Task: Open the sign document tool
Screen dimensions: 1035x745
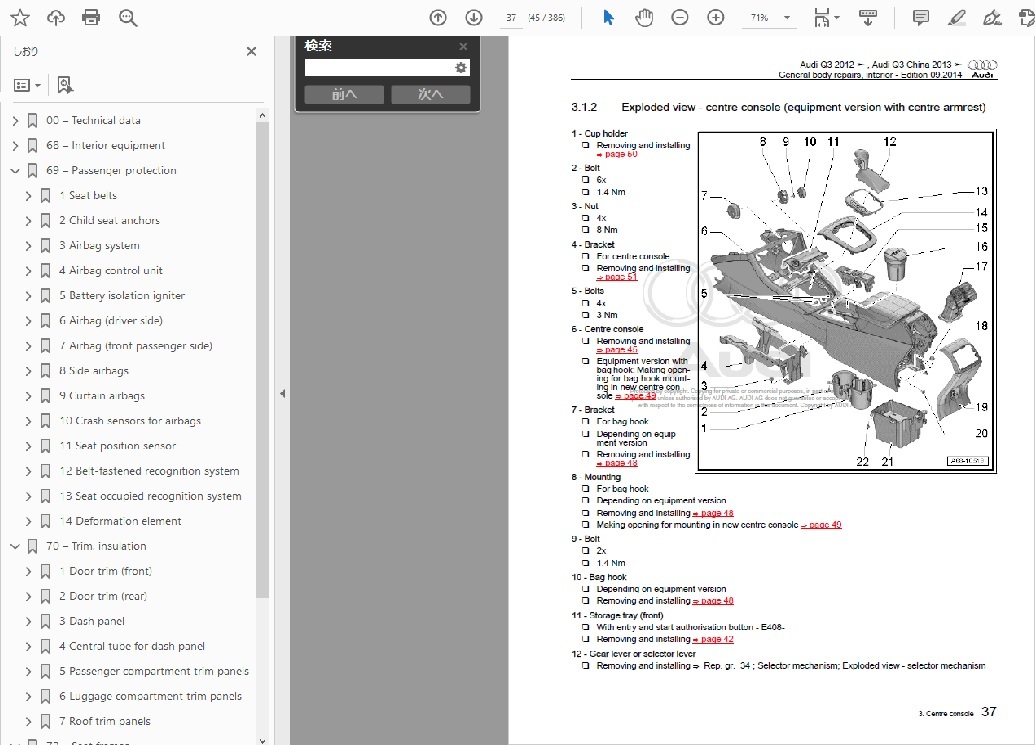Action: (992, 18)
